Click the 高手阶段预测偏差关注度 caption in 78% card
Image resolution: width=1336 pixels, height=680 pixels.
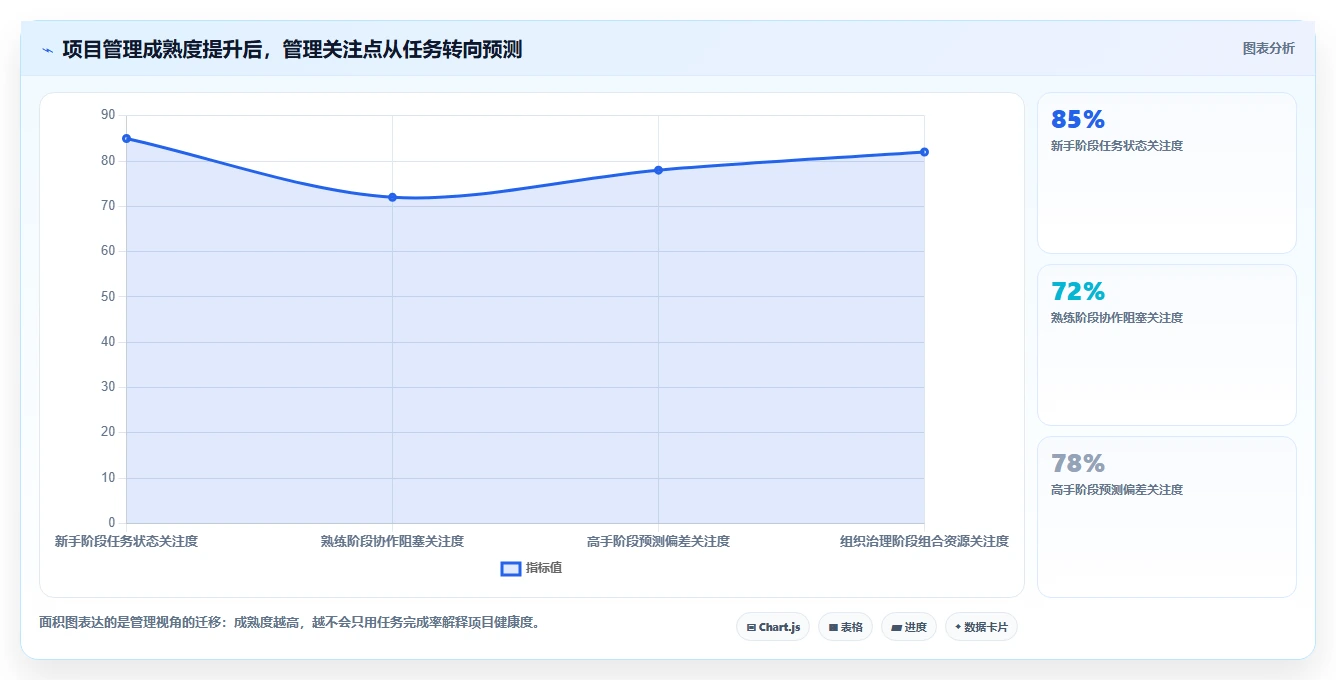1117,490
